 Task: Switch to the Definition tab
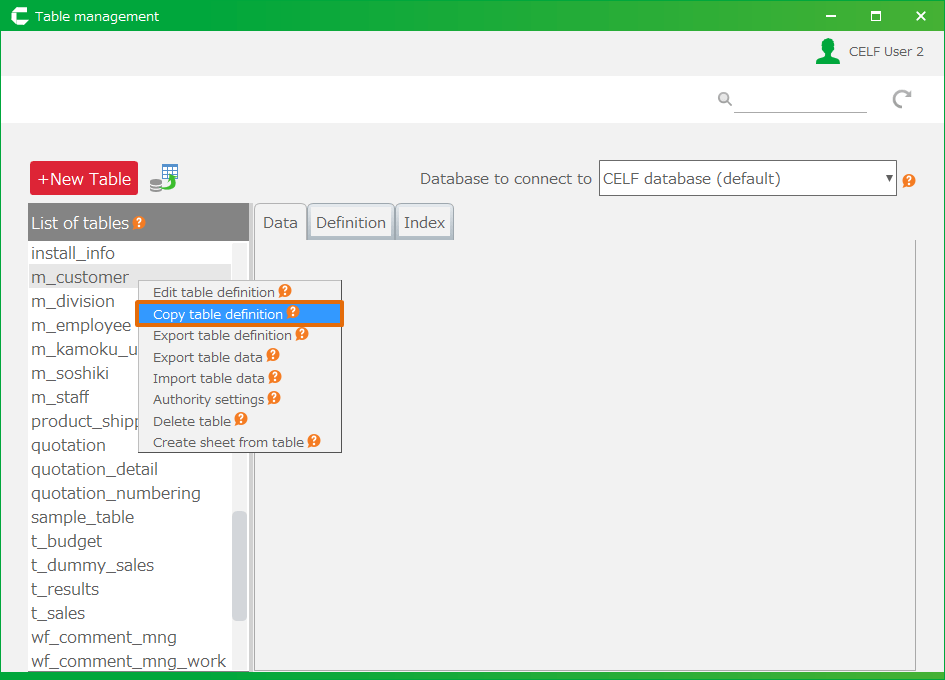pyautogui.click(x=351, y=223)
